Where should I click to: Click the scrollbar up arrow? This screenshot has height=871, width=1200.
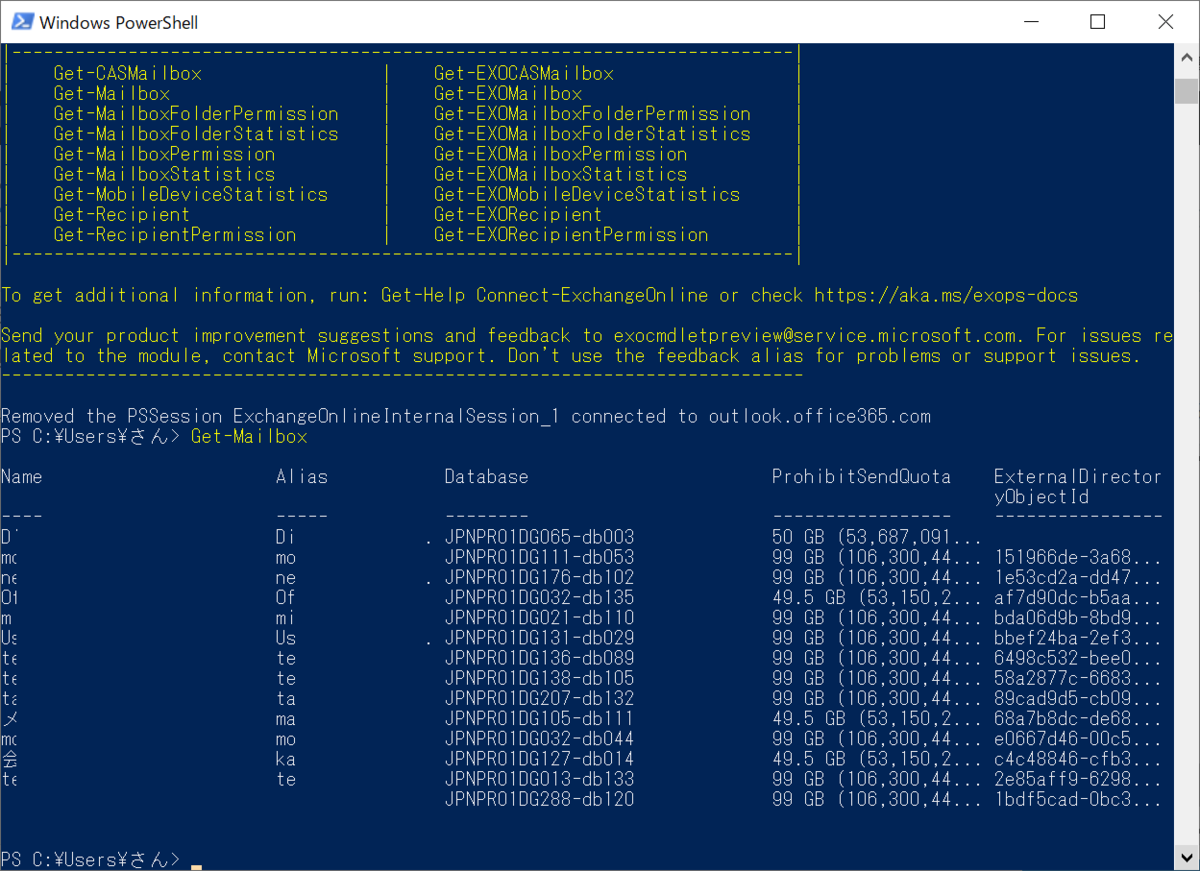1186,55
